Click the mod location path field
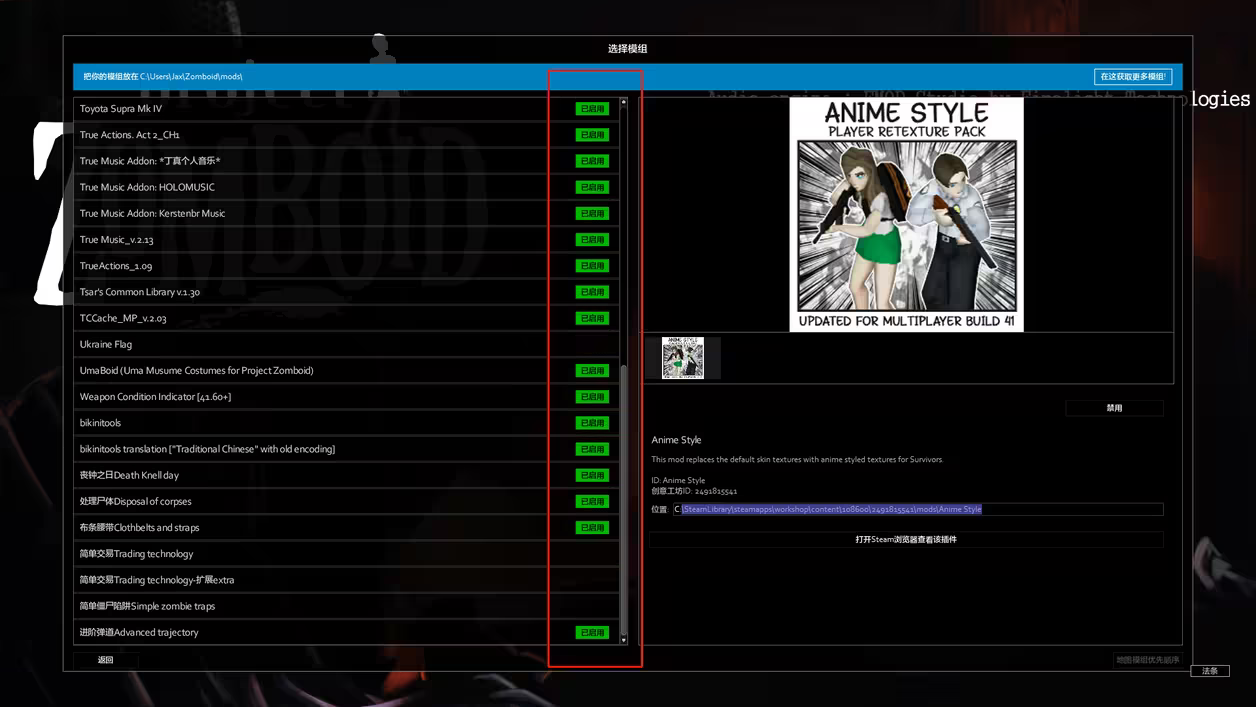Image resolution: width=1256 pixels, height=707 pixels. pyautogui.click(x=918, y=509)
